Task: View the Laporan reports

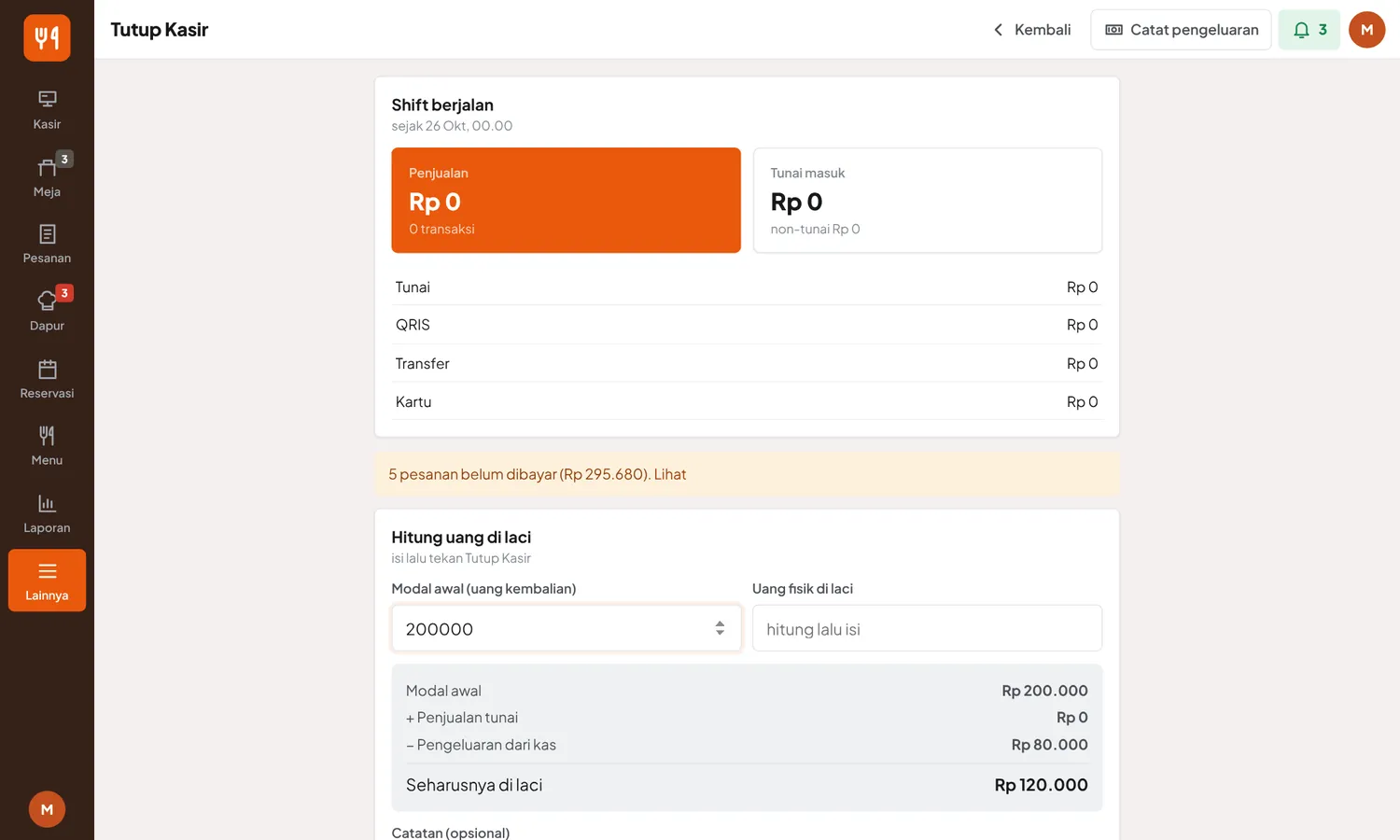Action: 47,513
